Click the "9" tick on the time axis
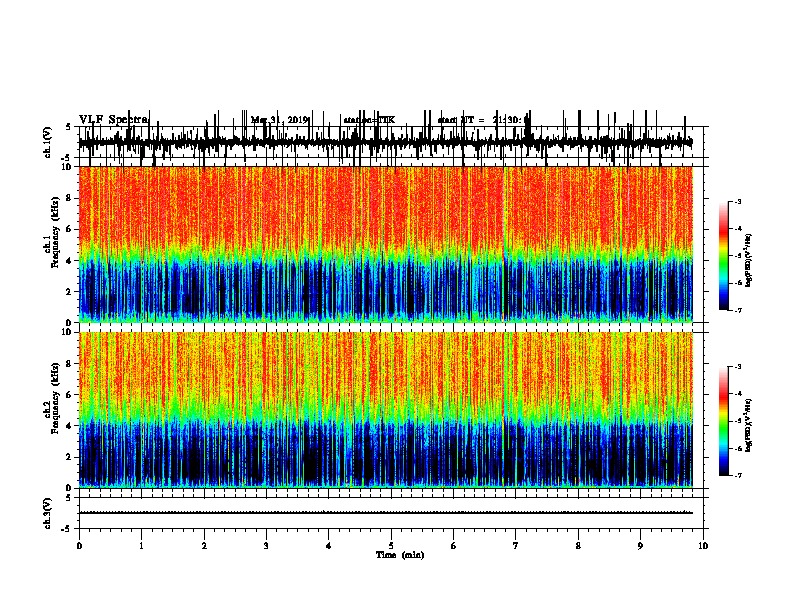 coord(641,546)
